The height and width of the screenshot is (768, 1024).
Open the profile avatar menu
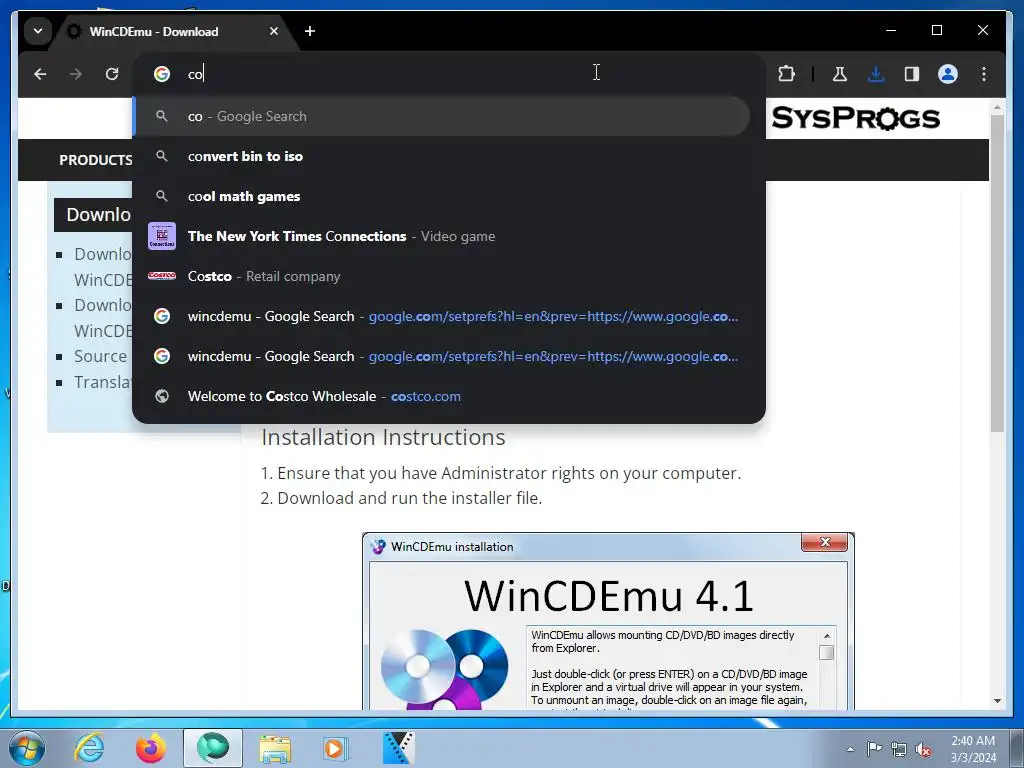948,74
